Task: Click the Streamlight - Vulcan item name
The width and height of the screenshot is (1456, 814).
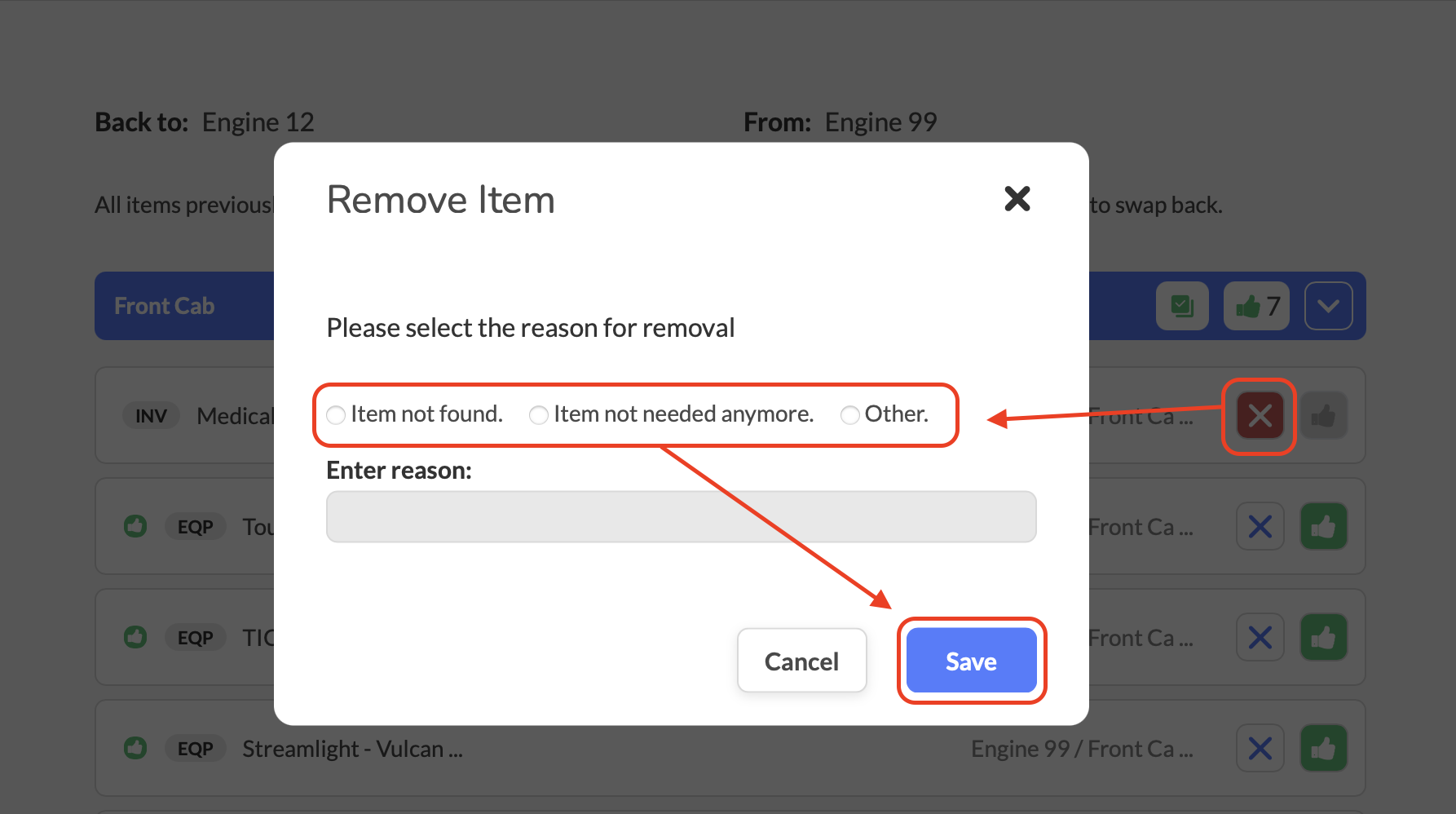Action: coord(352,749)
